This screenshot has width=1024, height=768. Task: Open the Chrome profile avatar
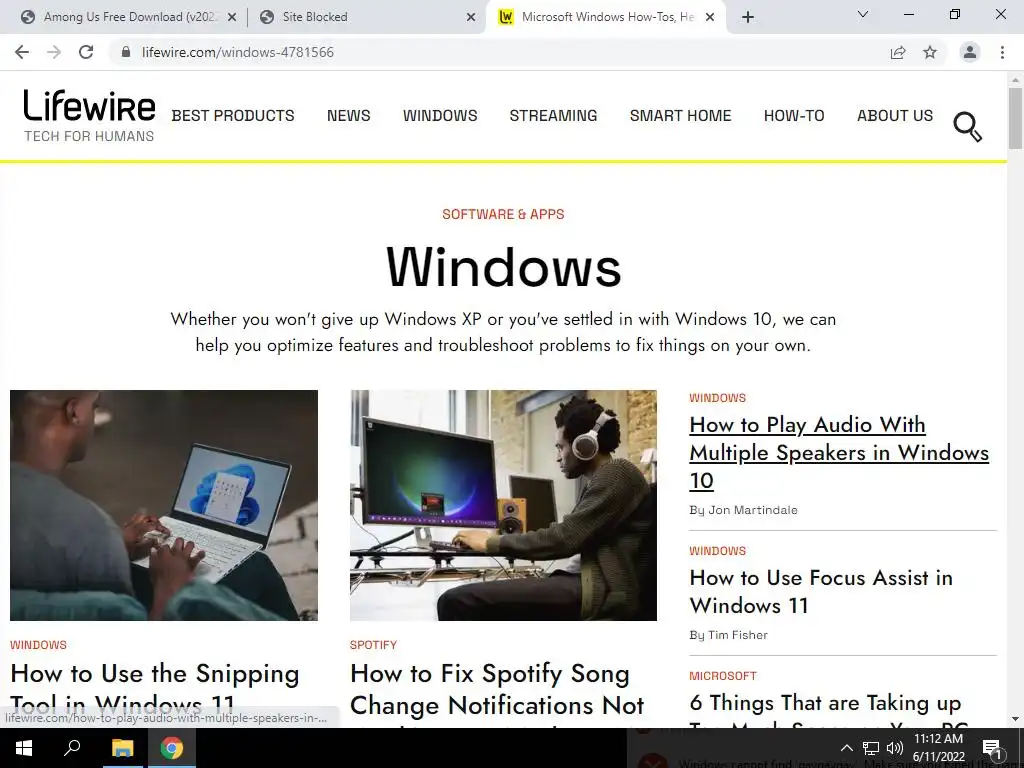pos(970,52)
